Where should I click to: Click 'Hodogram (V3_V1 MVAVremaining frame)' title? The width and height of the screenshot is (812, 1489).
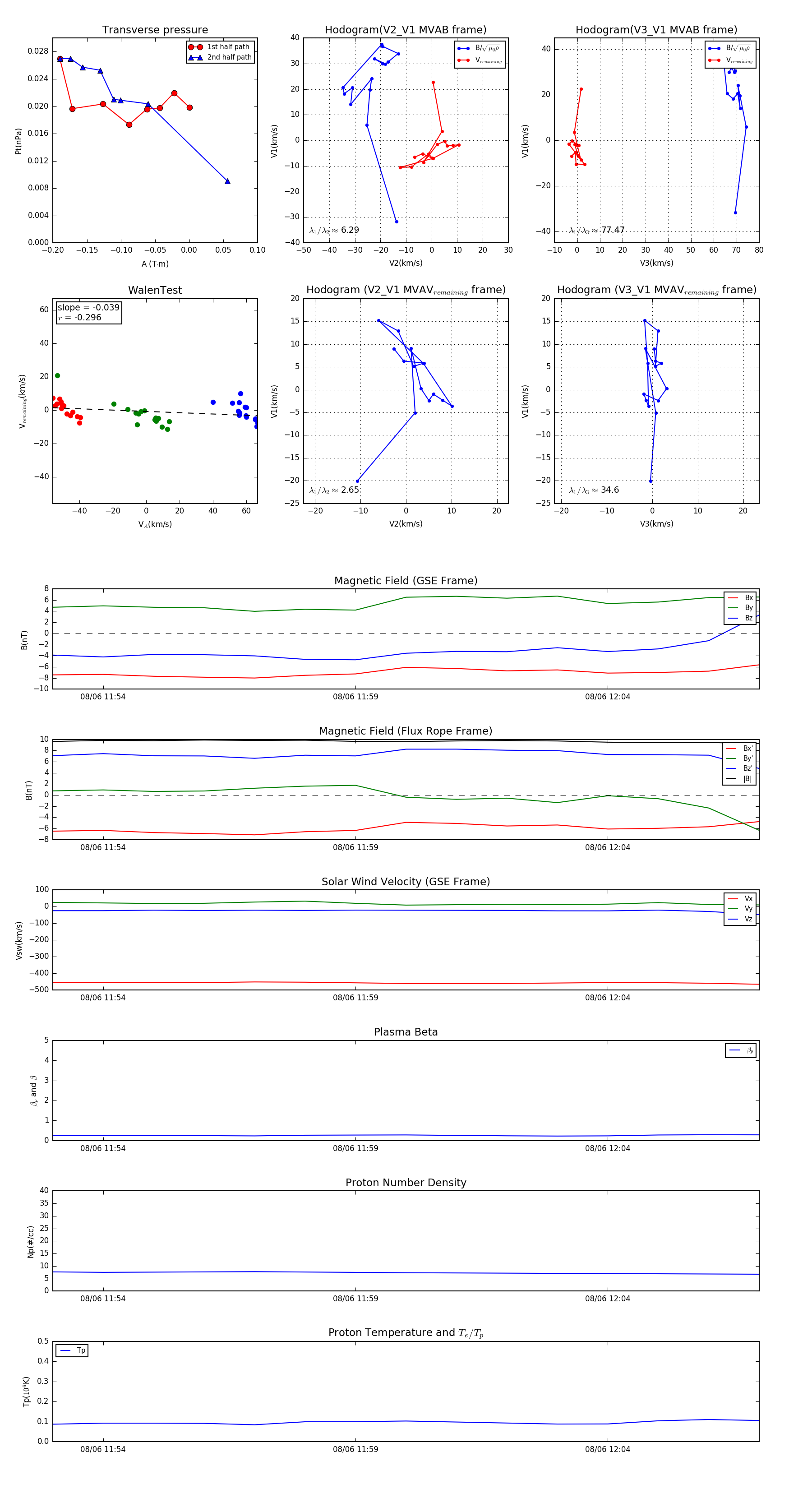656,290
